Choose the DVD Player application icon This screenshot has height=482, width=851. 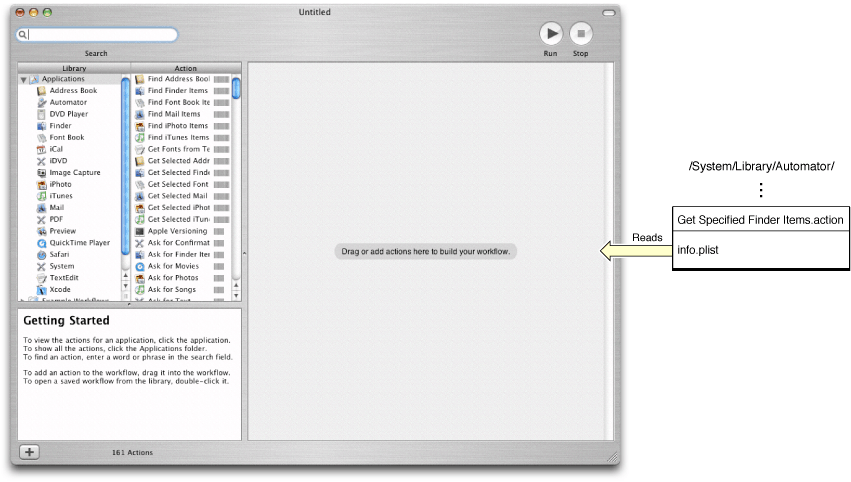tap(42, 114)
